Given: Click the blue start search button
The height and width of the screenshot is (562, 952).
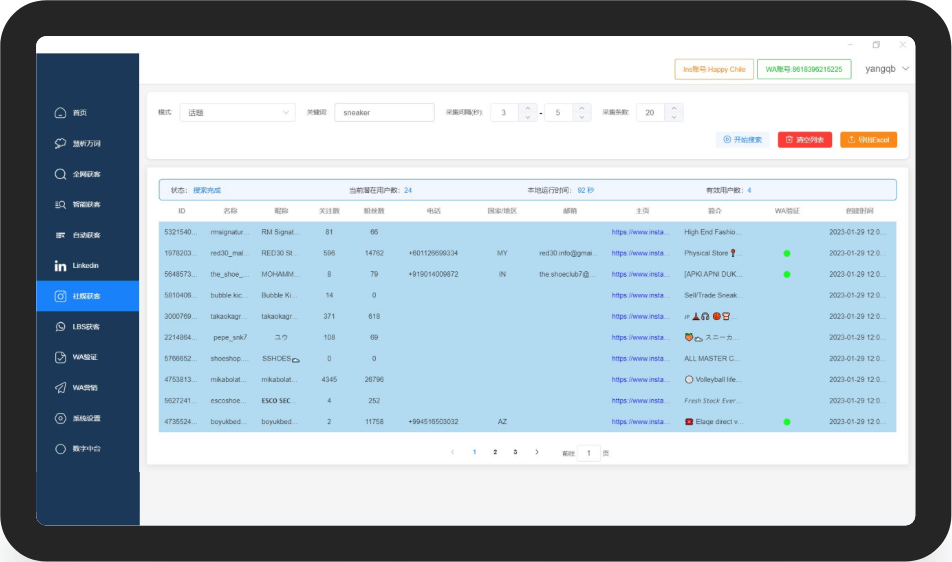Looking at the screenshot, I should point(743,140).
